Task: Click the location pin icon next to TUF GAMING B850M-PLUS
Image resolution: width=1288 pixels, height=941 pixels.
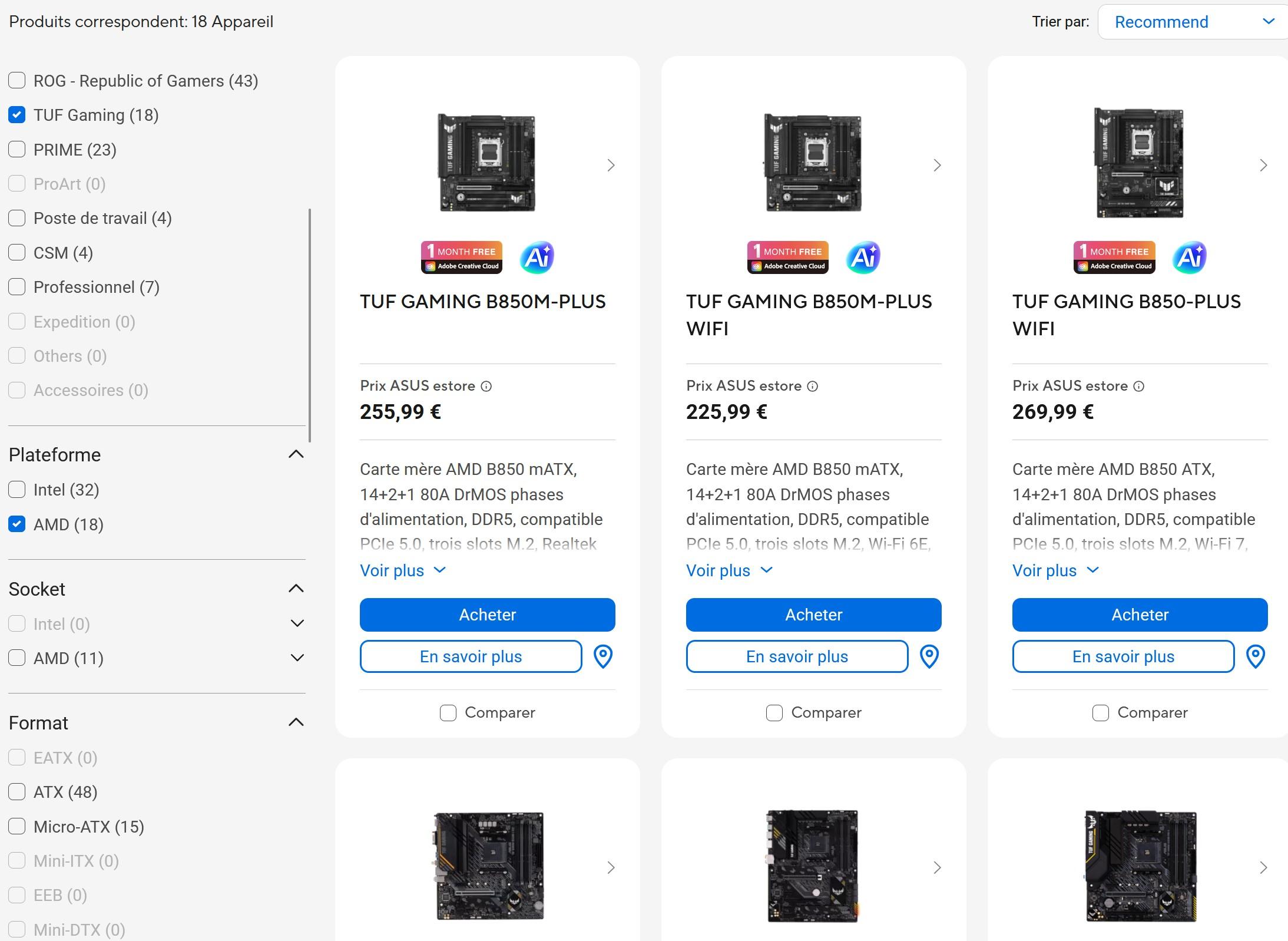Action: pyautogui.click(x=604, y=656)
